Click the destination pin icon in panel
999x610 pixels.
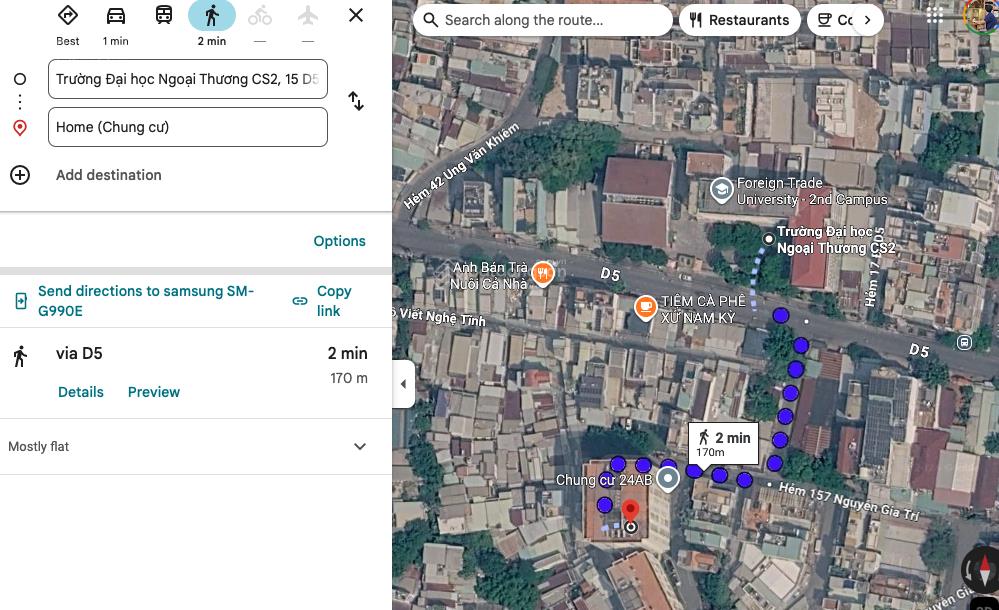20,127
